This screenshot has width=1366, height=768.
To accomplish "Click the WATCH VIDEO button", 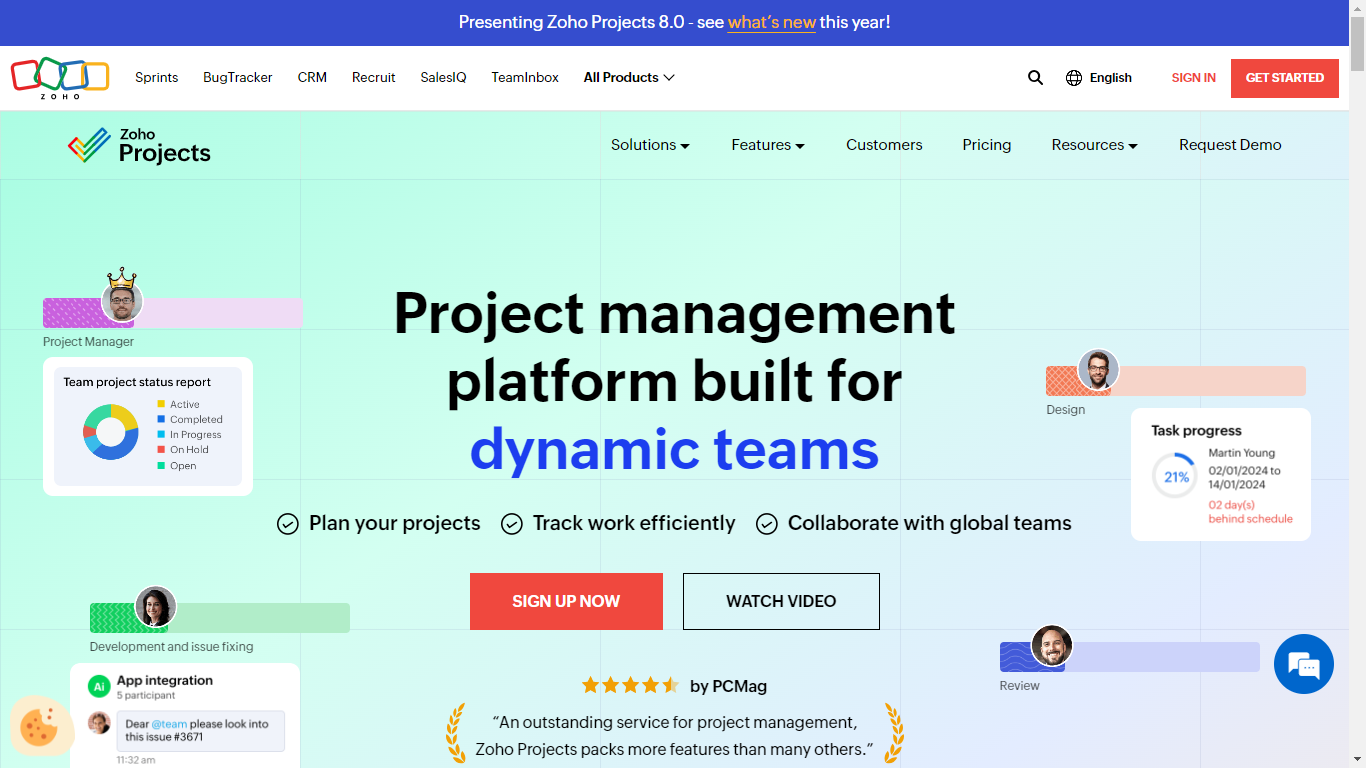I will point(781,601).
